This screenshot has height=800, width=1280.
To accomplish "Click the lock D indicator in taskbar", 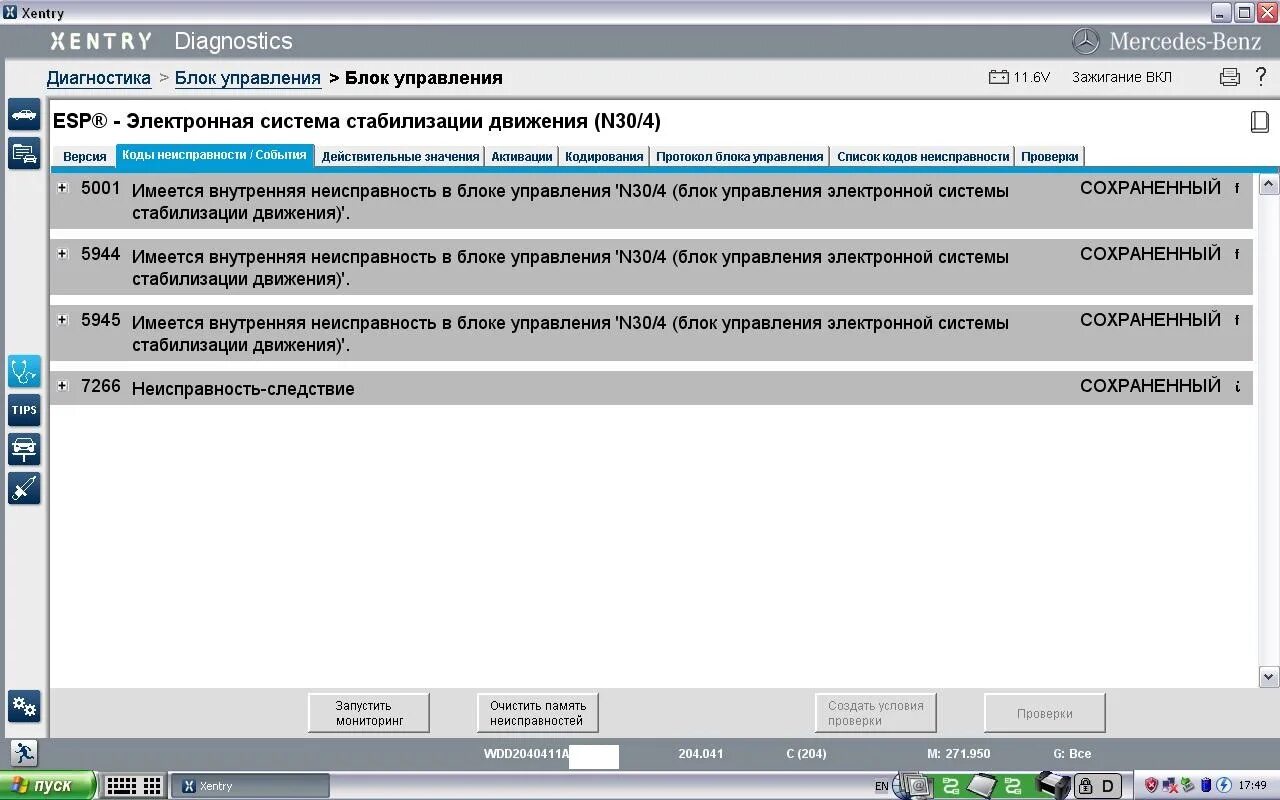I will [1097, 786].
